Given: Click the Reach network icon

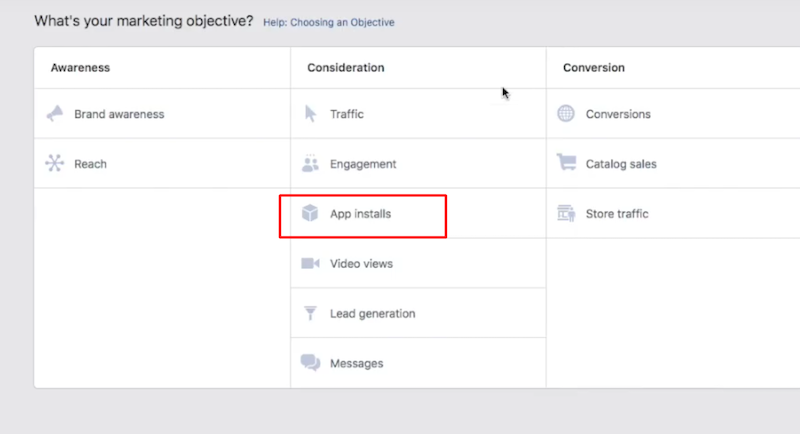Looking at the screenshot, I should click(55, 164).
